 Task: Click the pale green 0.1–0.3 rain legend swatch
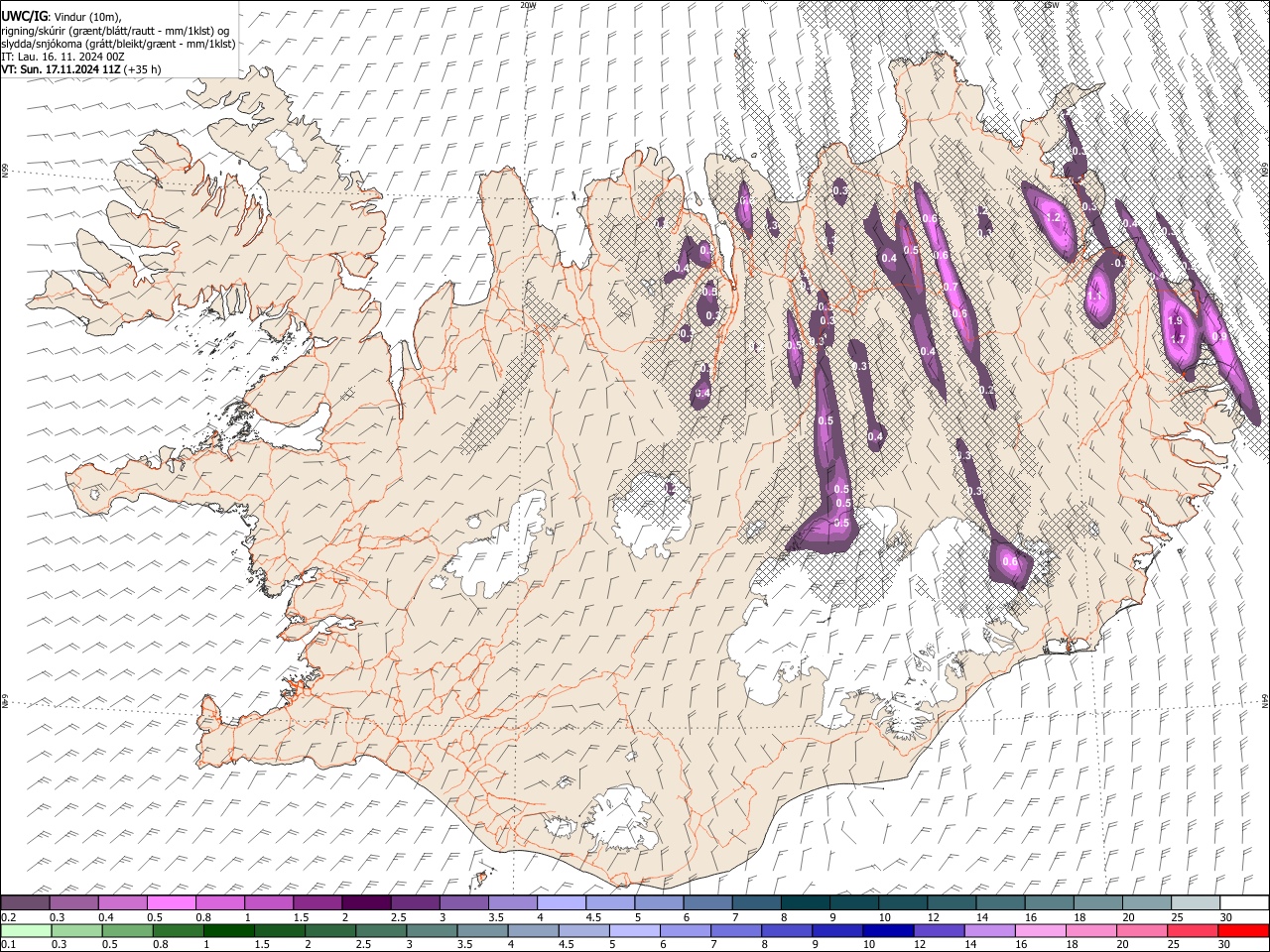26,930
